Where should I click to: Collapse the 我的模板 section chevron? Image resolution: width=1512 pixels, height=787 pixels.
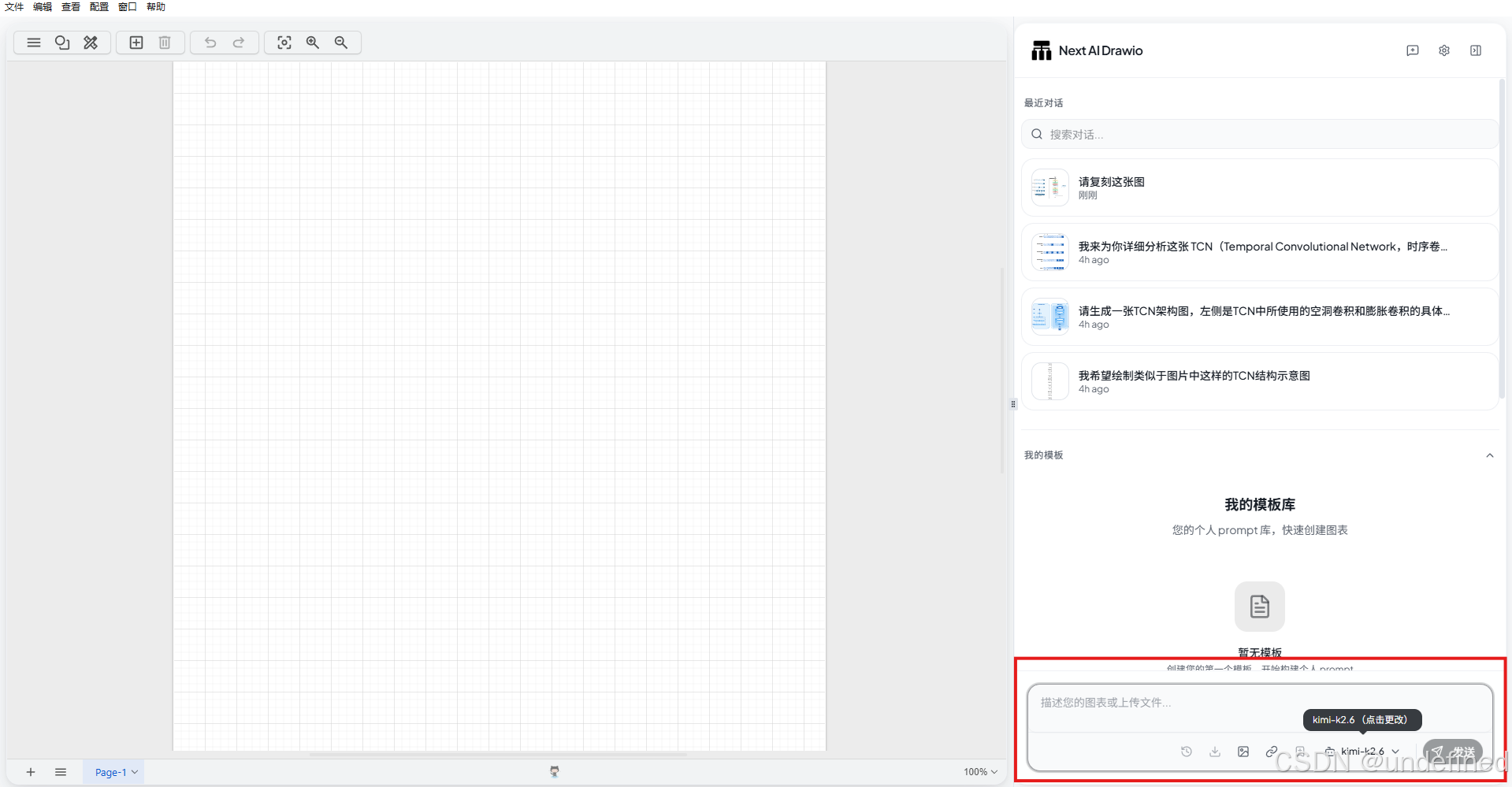tap(1490, 455)
